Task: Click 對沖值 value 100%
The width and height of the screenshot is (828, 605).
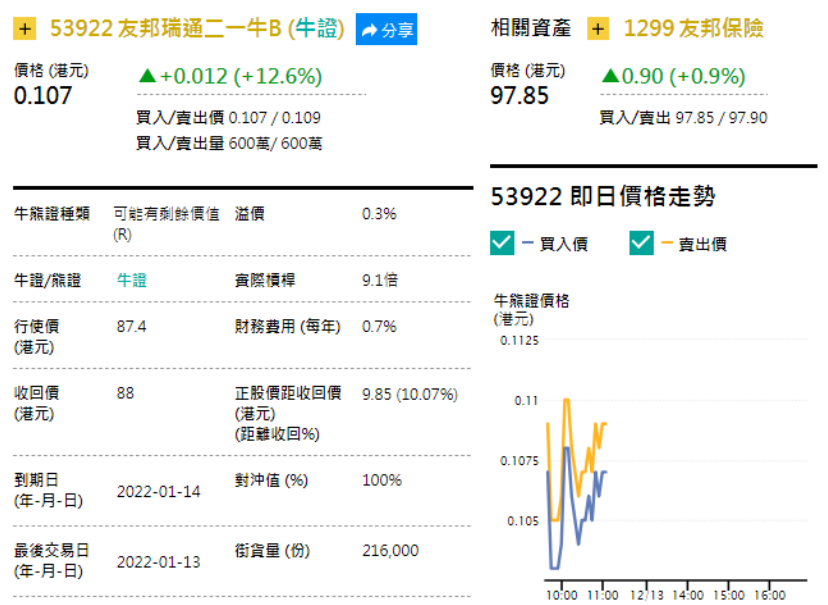Action: (381, 480)
